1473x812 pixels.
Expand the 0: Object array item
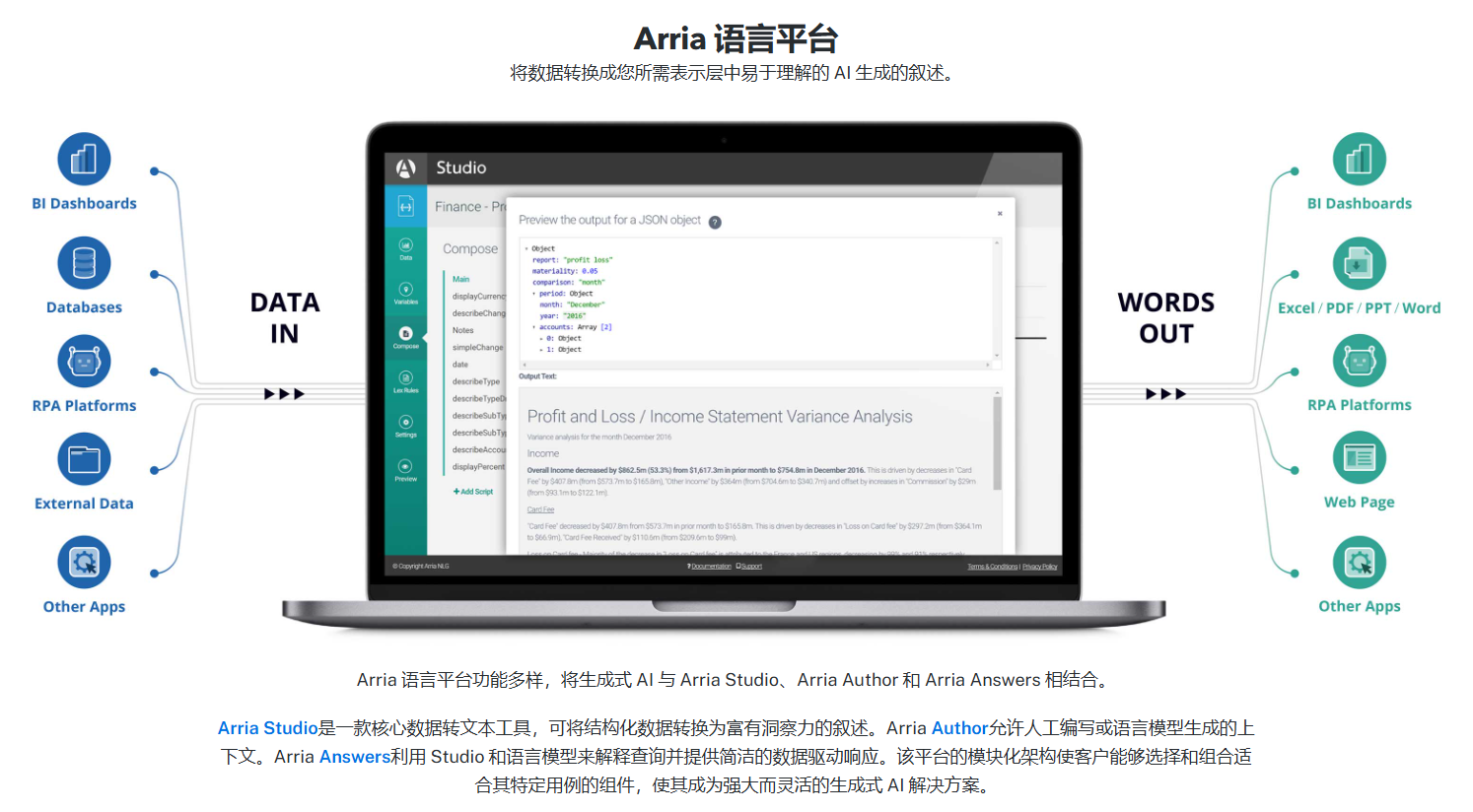point(541,338)
